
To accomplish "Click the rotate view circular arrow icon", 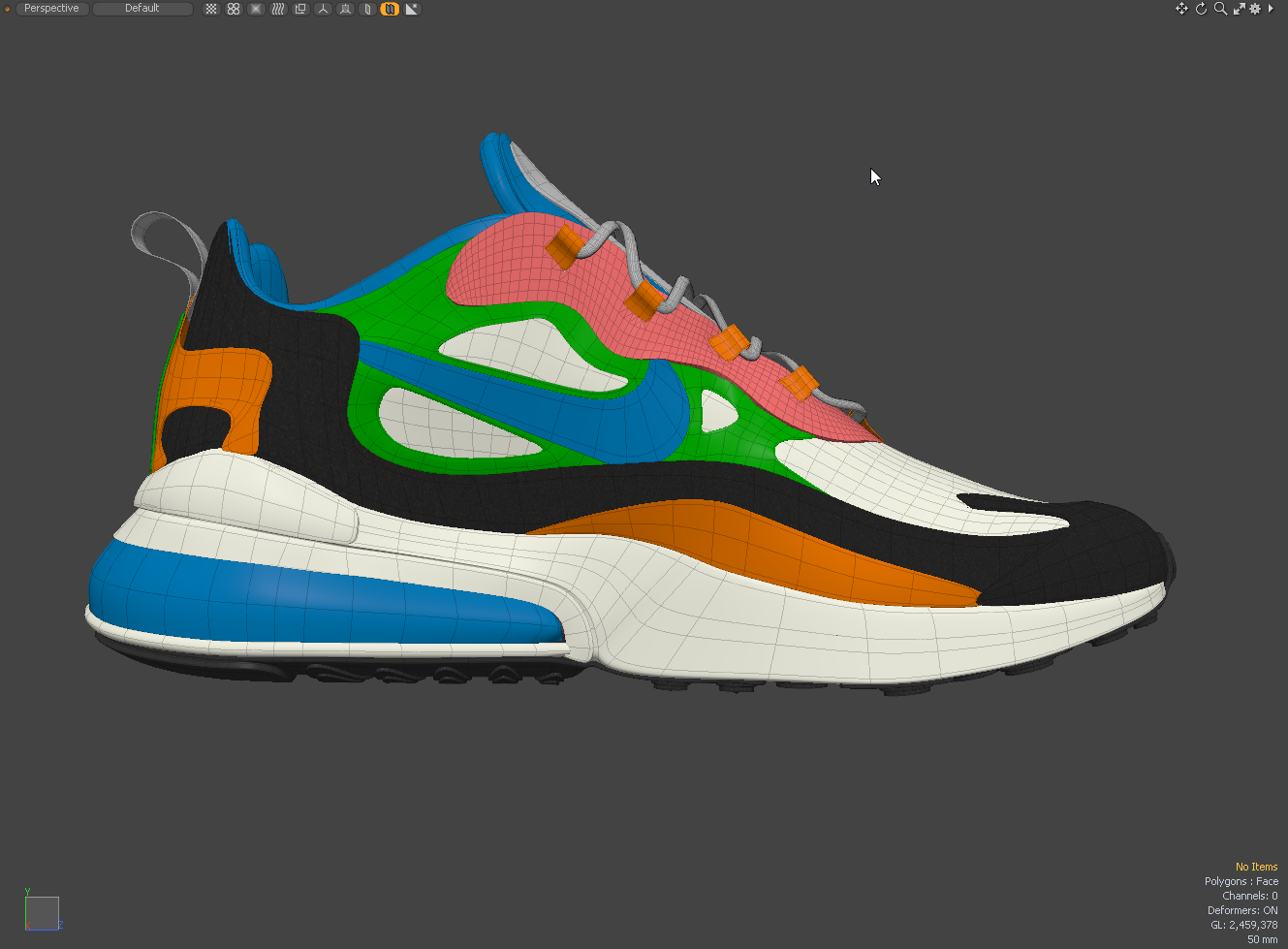I will click(1201, 9).
